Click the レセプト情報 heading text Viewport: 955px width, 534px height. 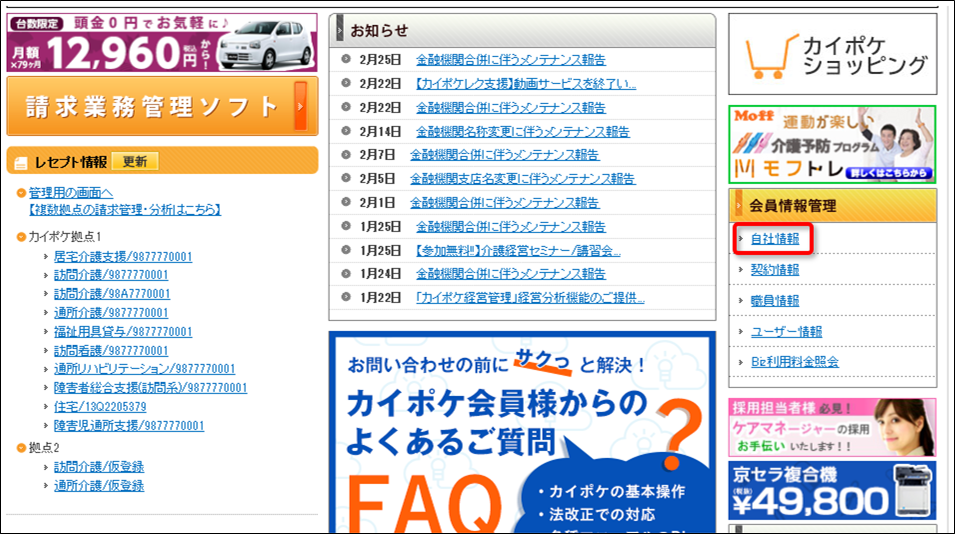(70, 162)
